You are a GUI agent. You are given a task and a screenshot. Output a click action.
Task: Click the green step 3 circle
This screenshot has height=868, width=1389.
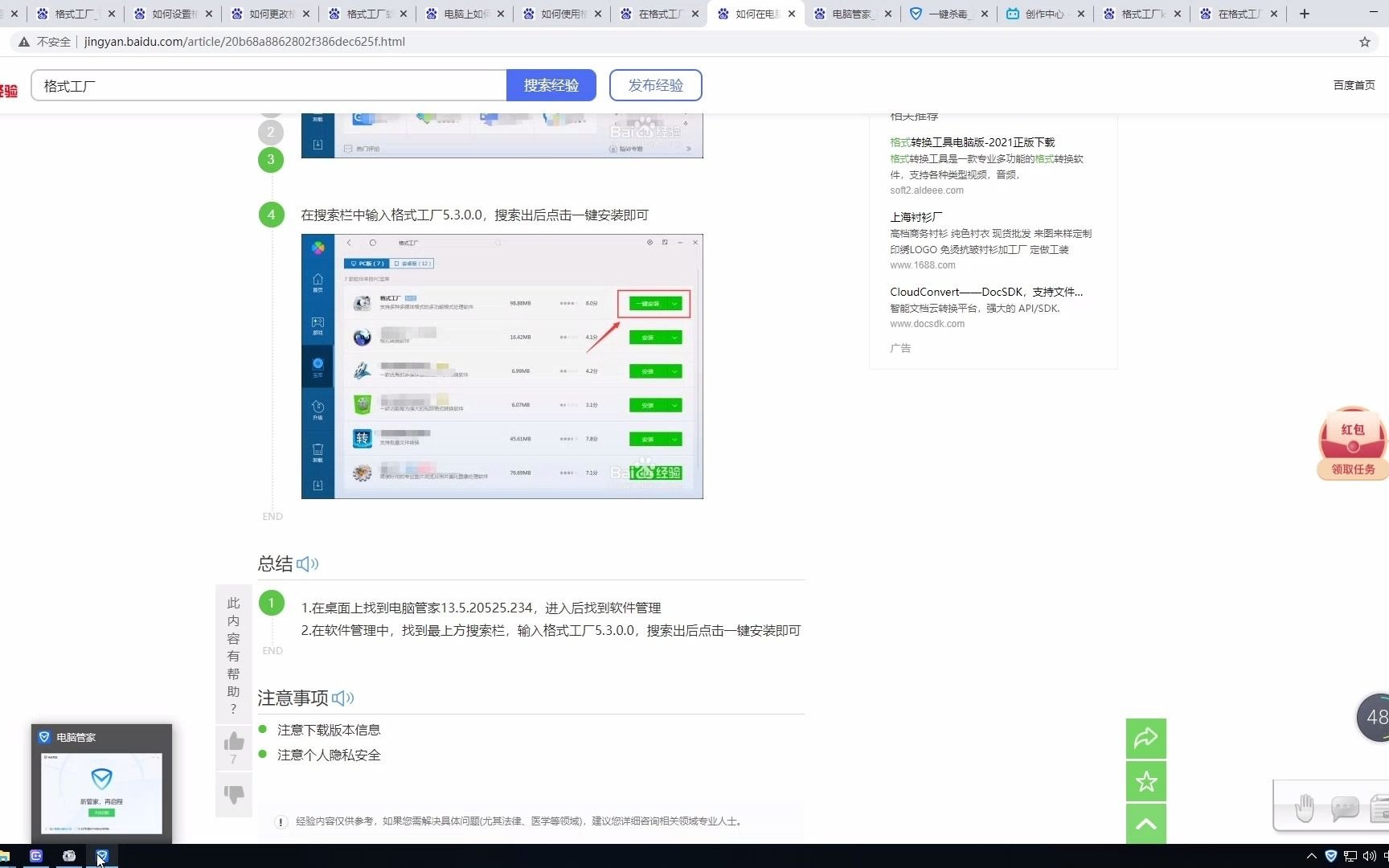tap(271, 159)
